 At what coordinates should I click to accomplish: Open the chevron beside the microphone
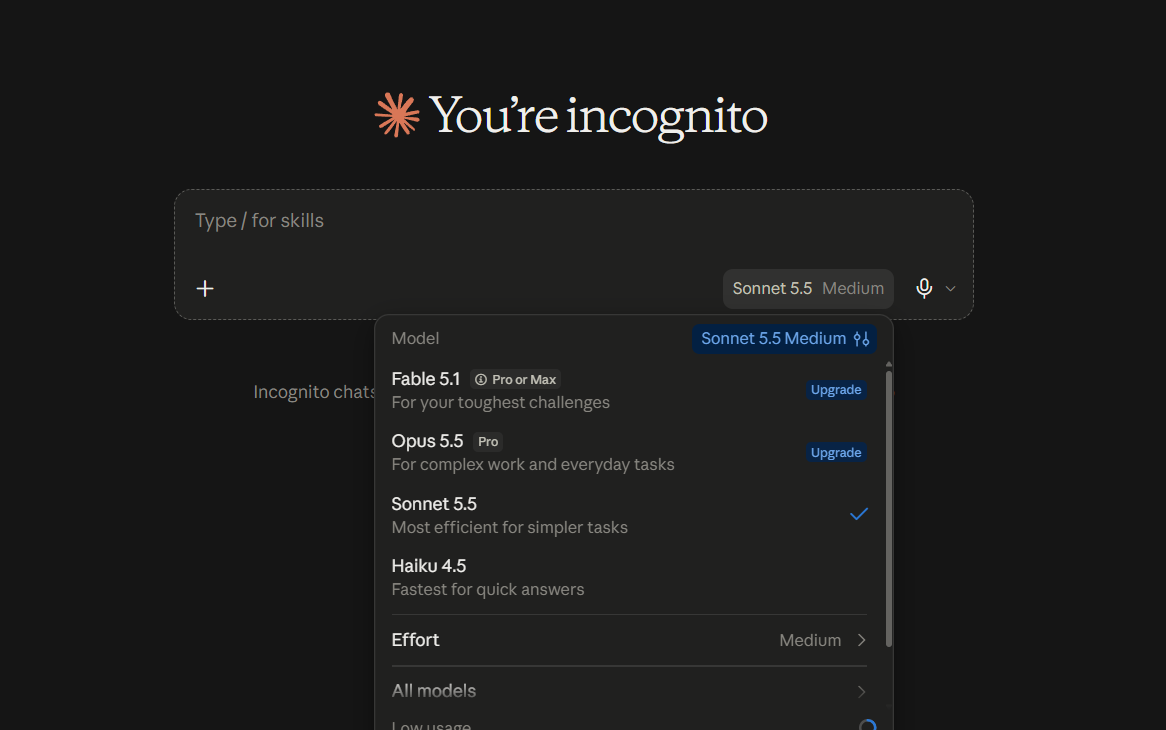point(950,288)
